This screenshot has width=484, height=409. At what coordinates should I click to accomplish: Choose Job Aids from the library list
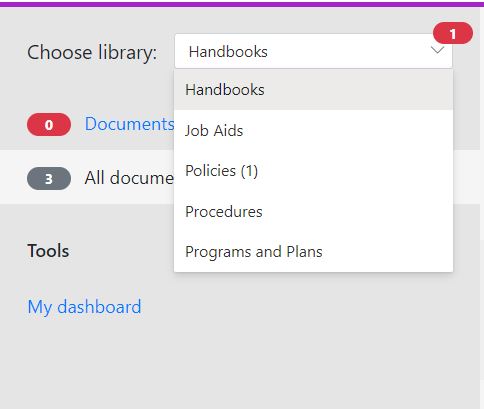tap(313, 130)
